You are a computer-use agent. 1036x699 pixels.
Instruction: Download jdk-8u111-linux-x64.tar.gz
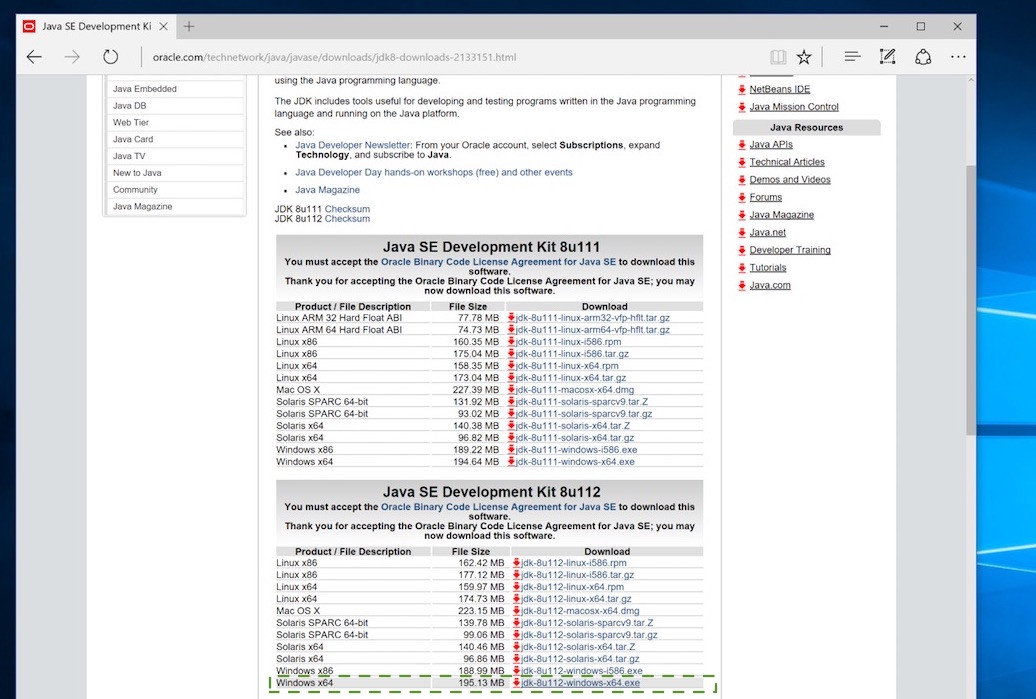(x=570, y=378)
